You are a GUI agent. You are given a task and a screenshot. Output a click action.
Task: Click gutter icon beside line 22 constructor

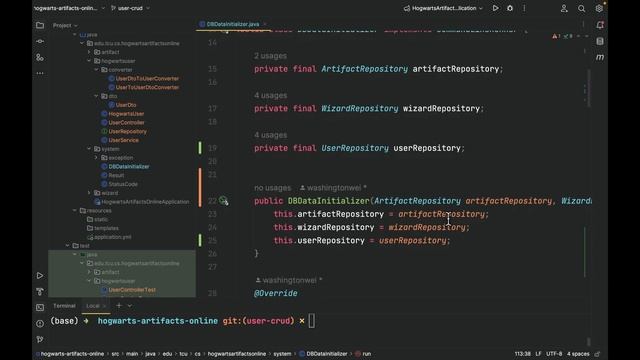point(223,201)
